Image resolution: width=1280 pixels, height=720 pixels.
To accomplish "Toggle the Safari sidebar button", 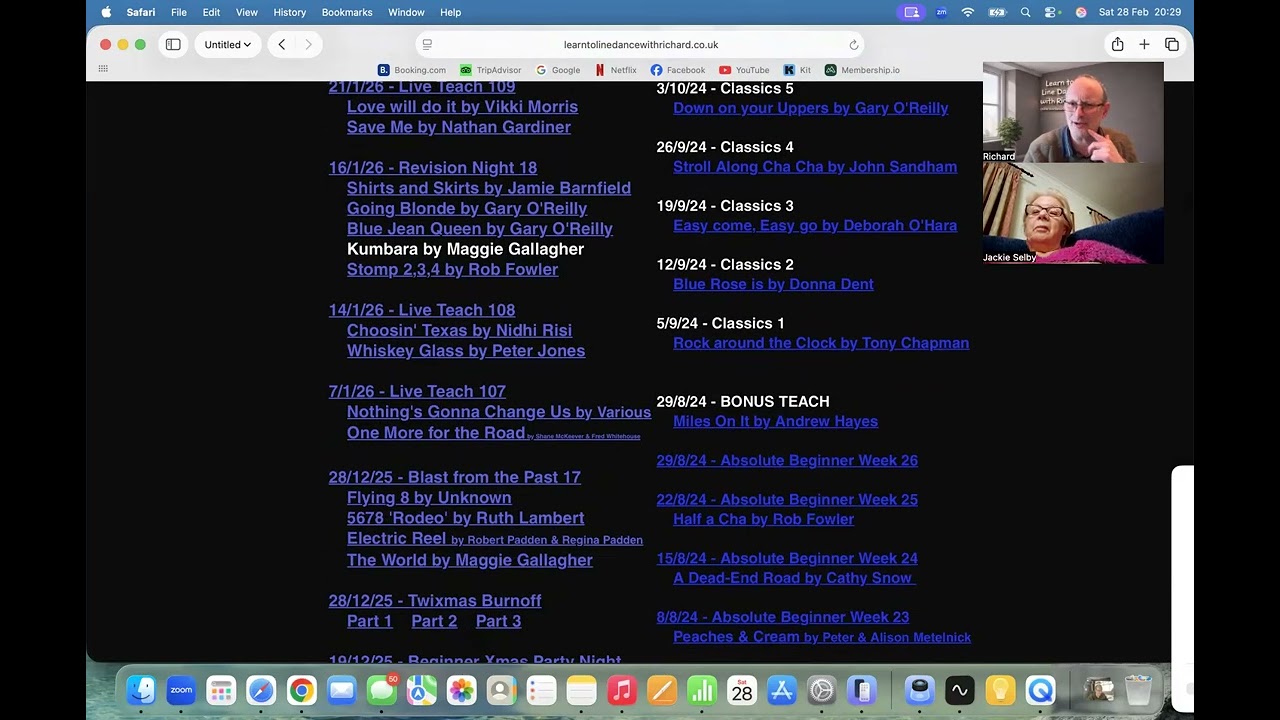I will [x=173, y=44].
